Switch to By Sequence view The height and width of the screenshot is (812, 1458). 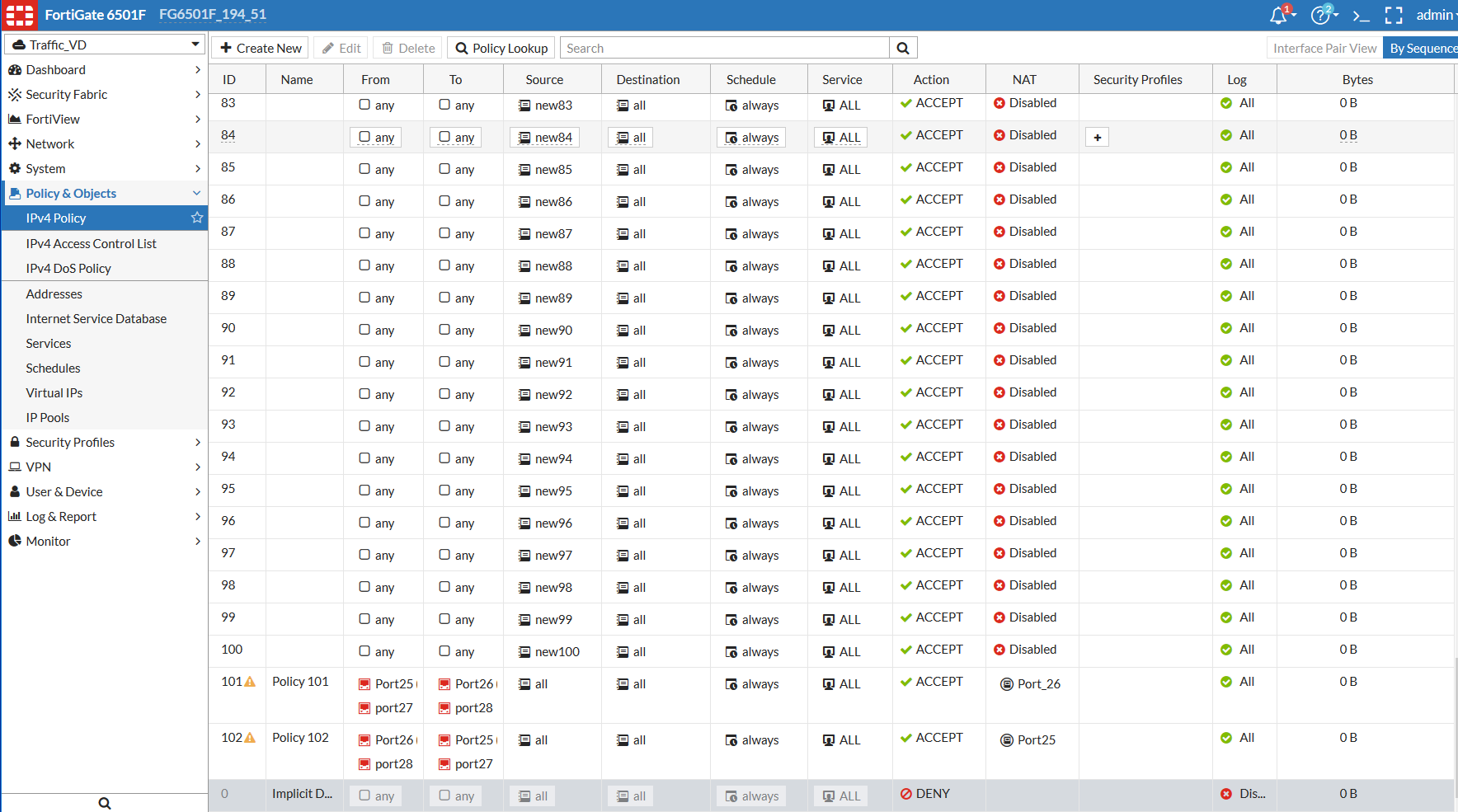(x=1422, y=49)
